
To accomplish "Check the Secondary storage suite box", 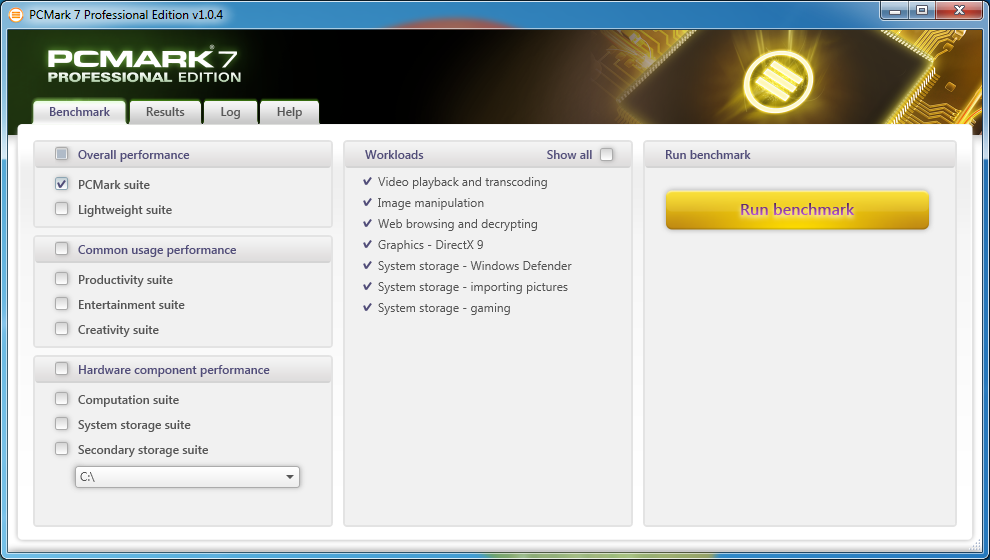I will pos(61,449).
